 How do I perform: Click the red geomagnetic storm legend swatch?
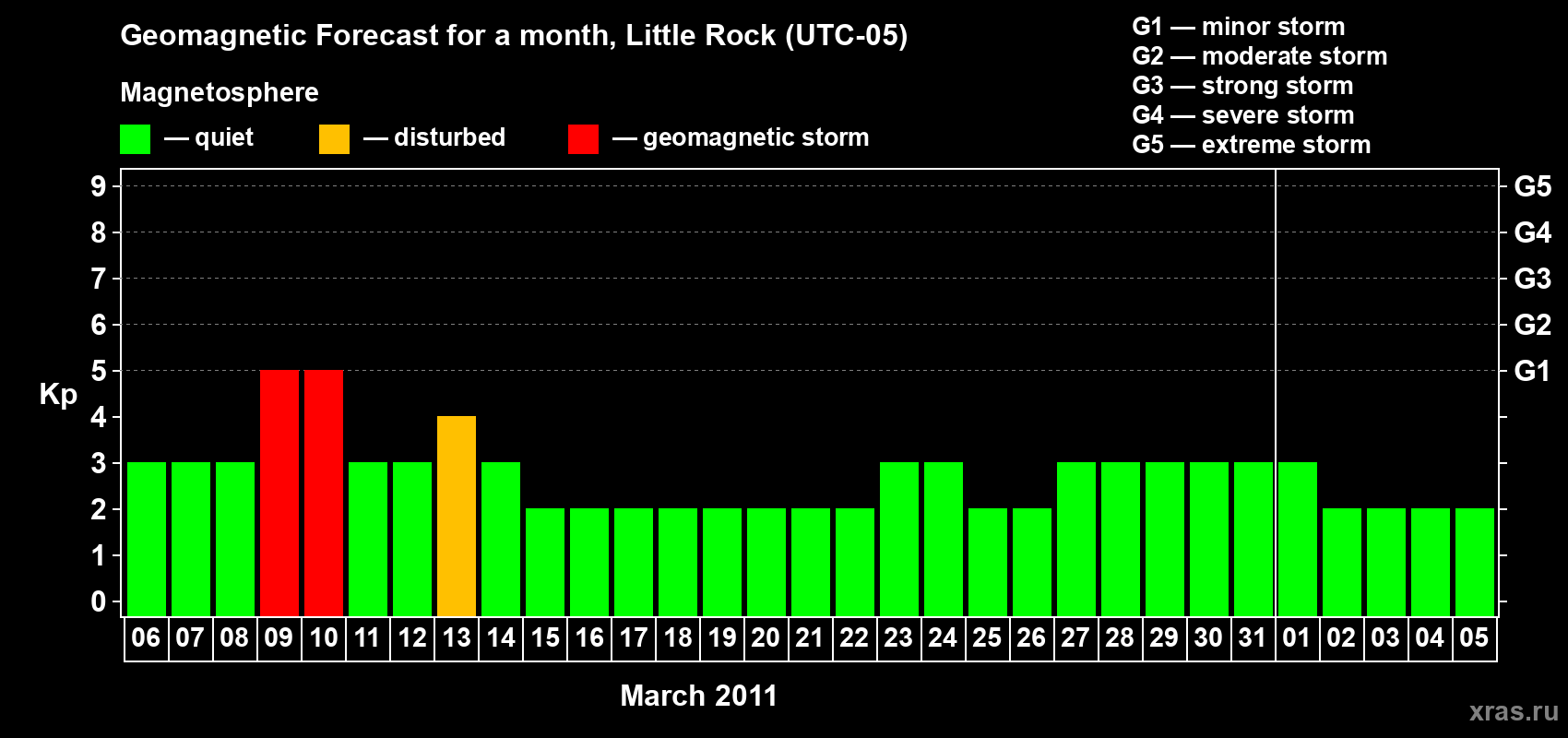[583, 139]
